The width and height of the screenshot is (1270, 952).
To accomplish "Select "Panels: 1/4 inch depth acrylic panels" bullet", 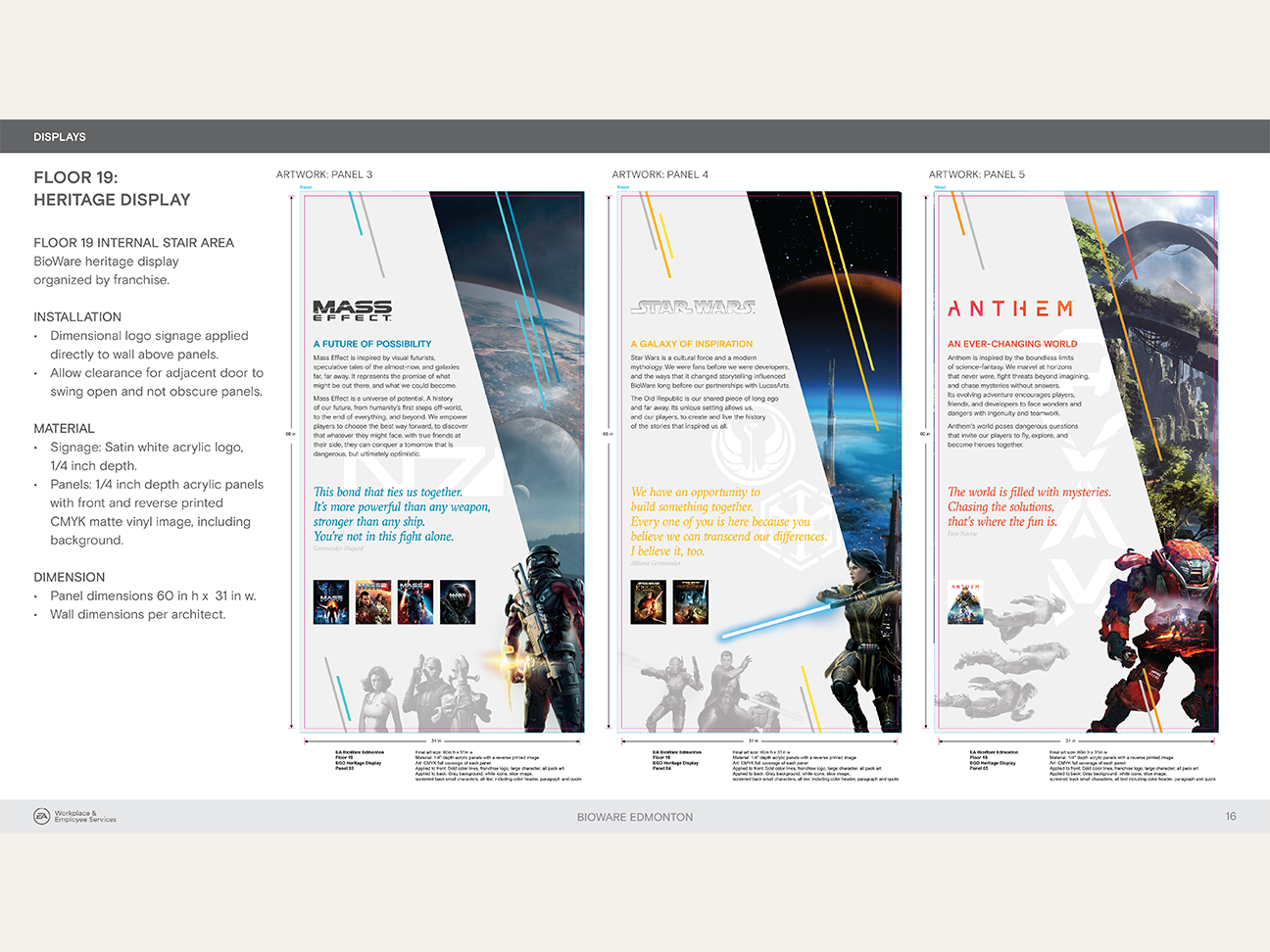I will coord(157,485).
